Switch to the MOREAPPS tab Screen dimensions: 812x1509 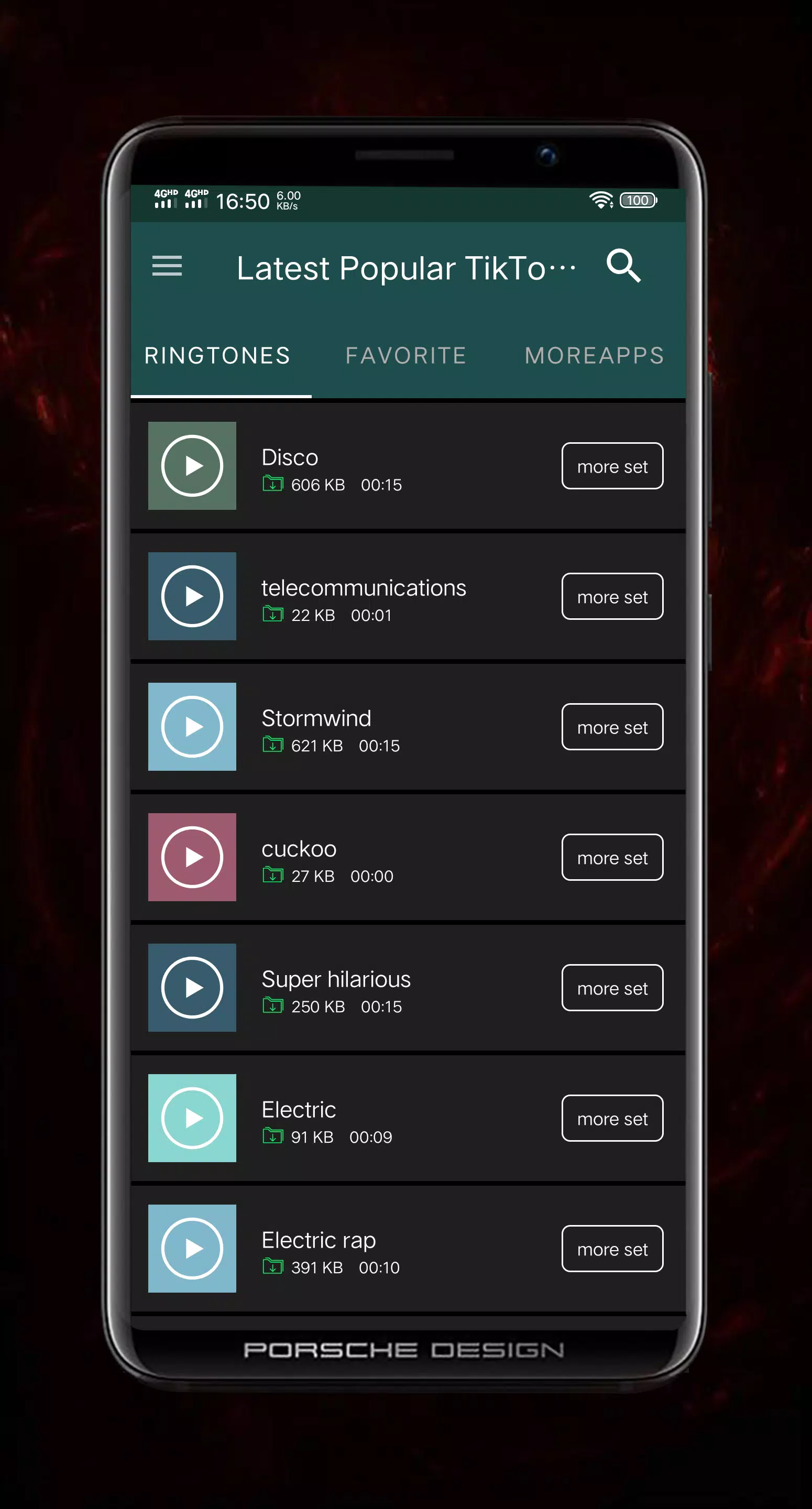click(594, 356)
